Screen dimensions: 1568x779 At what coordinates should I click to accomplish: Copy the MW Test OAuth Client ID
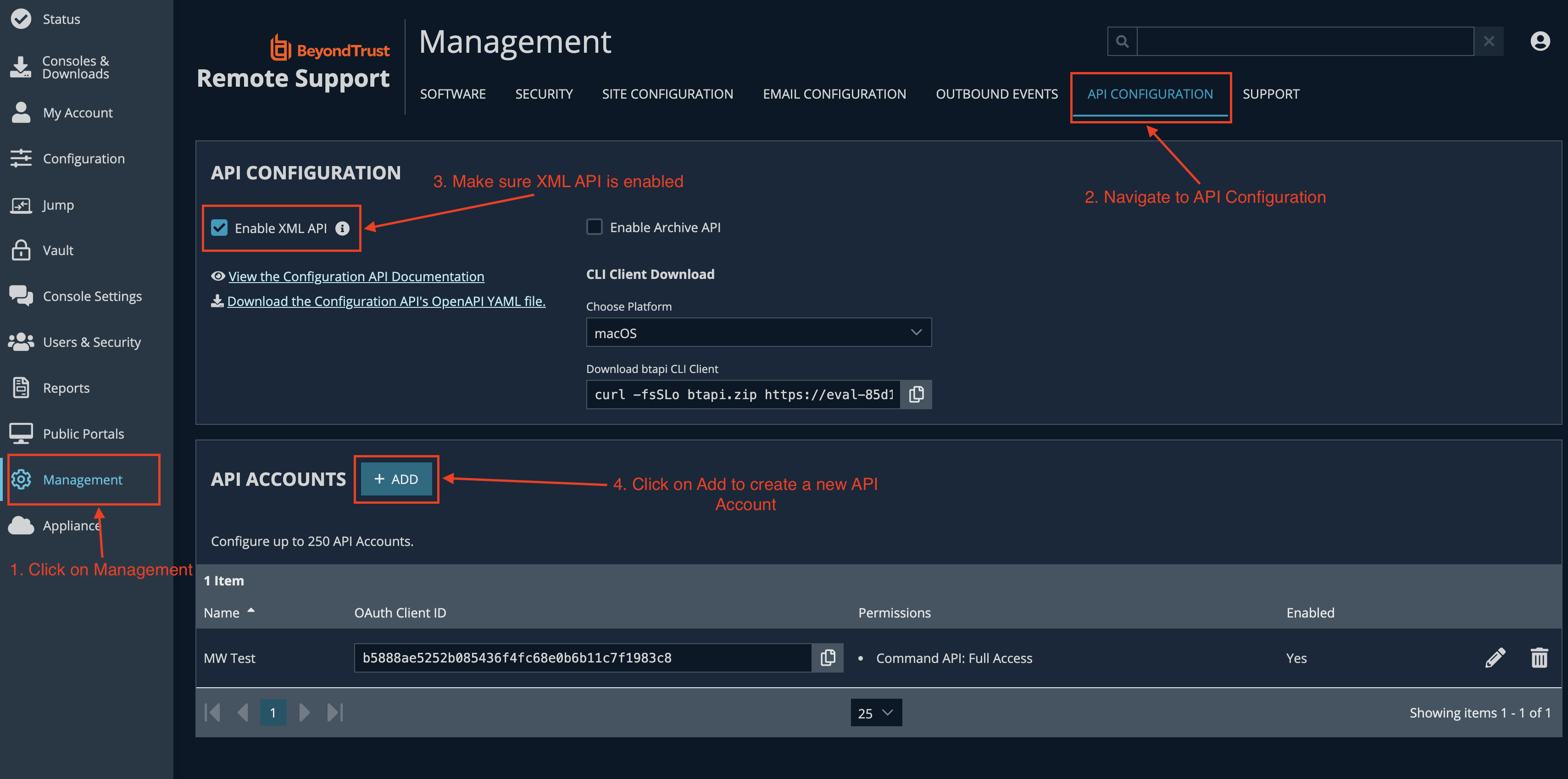[828, 658]
